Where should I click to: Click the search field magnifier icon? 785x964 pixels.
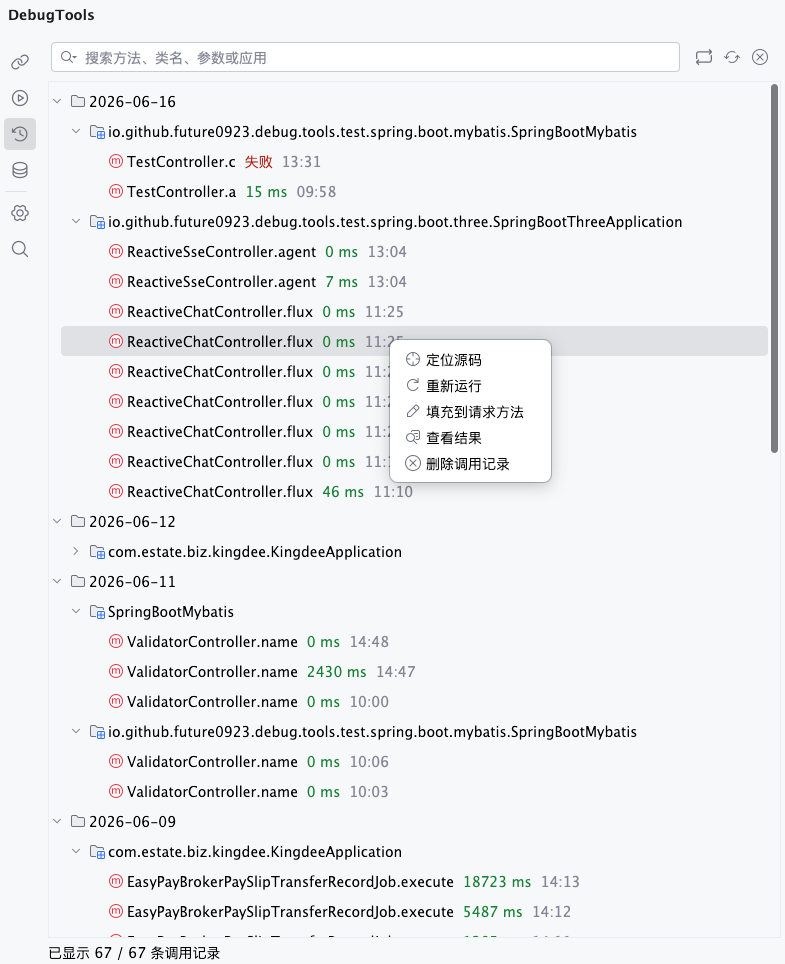[x=68, y=58]
